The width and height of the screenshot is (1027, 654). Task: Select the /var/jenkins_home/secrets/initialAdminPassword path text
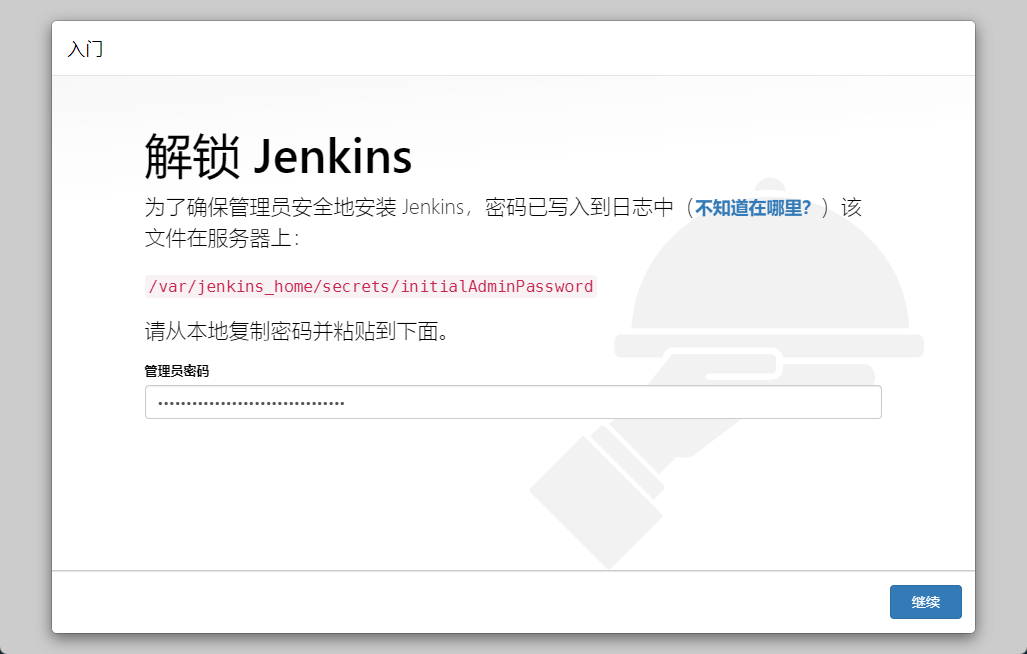point(371,287)
